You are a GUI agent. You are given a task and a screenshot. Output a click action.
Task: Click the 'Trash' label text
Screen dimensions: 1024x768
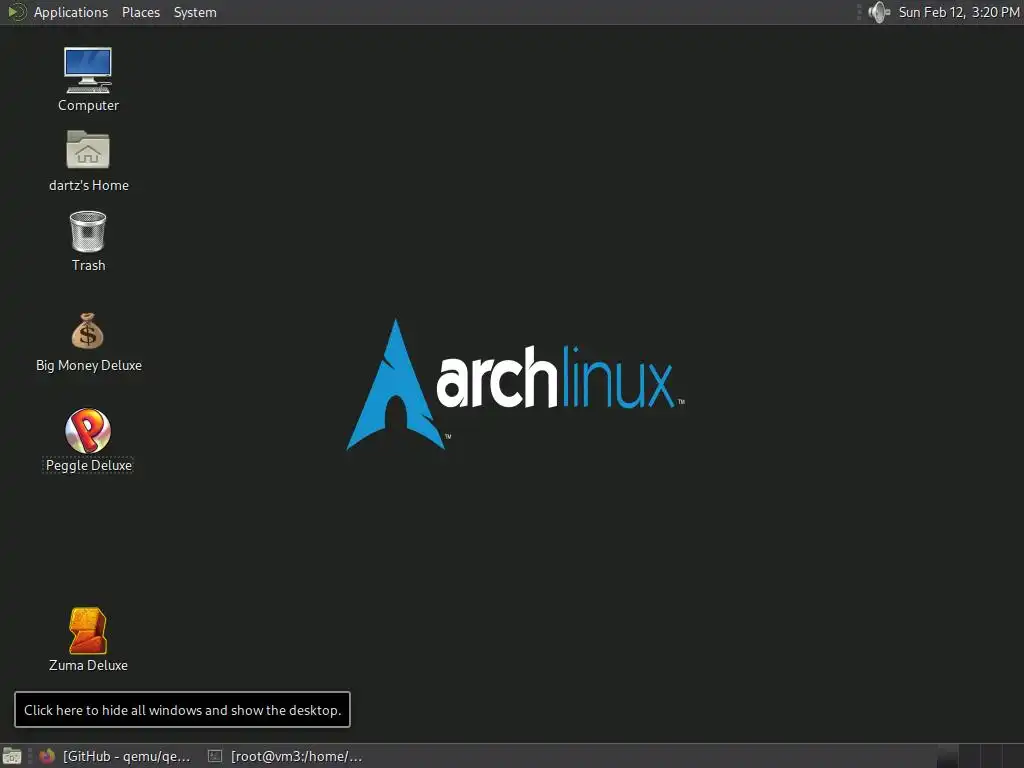[x=88, y=264]
